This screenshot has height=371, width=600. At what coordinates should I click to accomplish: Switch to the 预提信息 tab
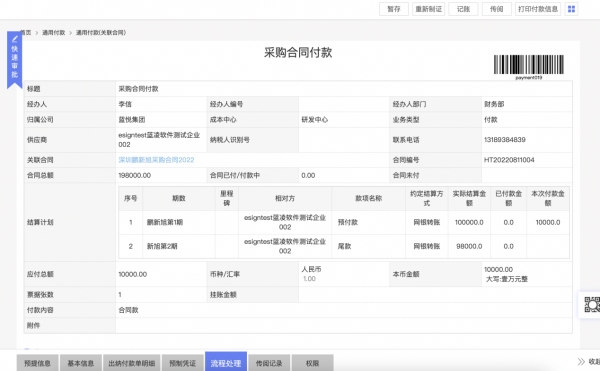tap(38, 363)
